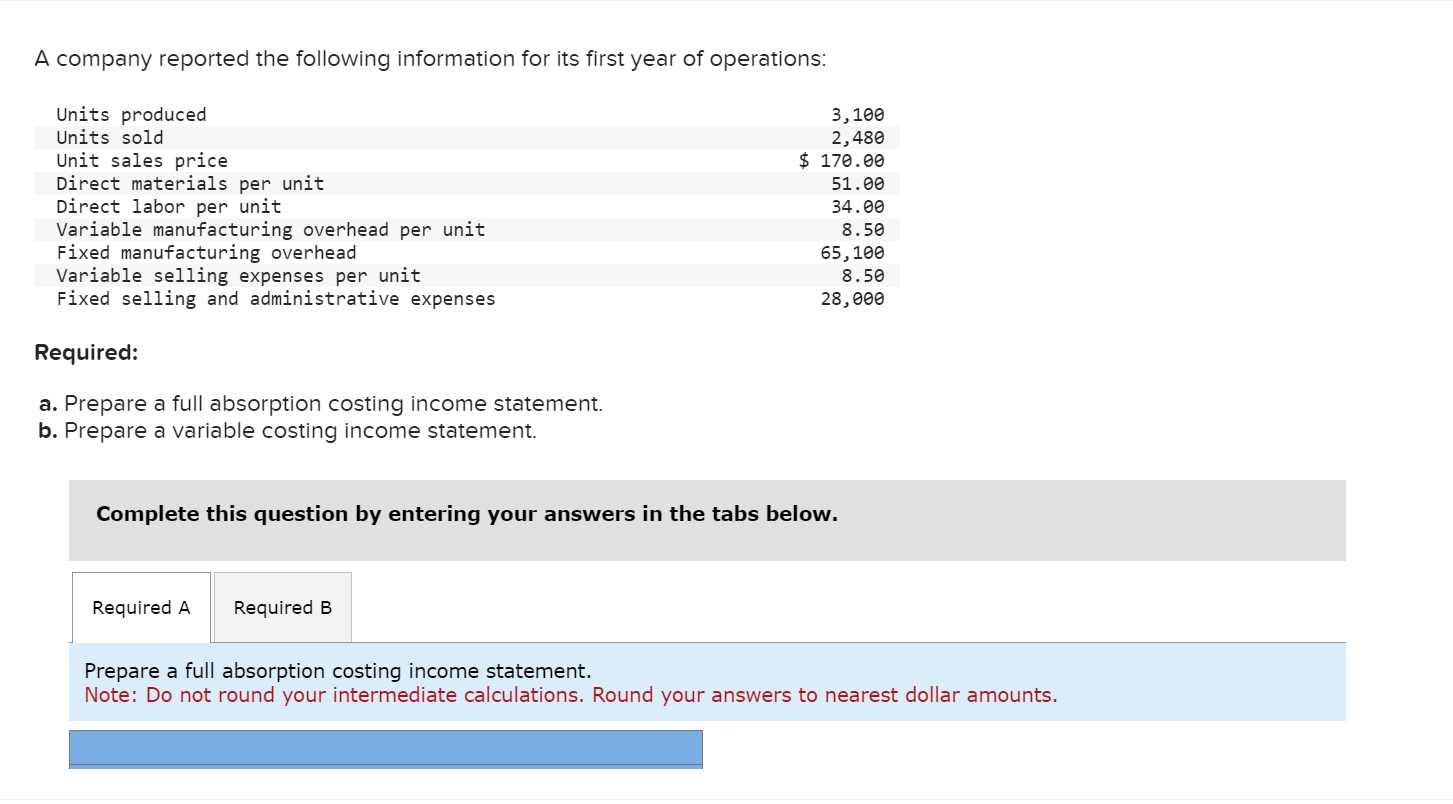Click the Required heading
1453x804 pixels.
[x=87, y=352]
